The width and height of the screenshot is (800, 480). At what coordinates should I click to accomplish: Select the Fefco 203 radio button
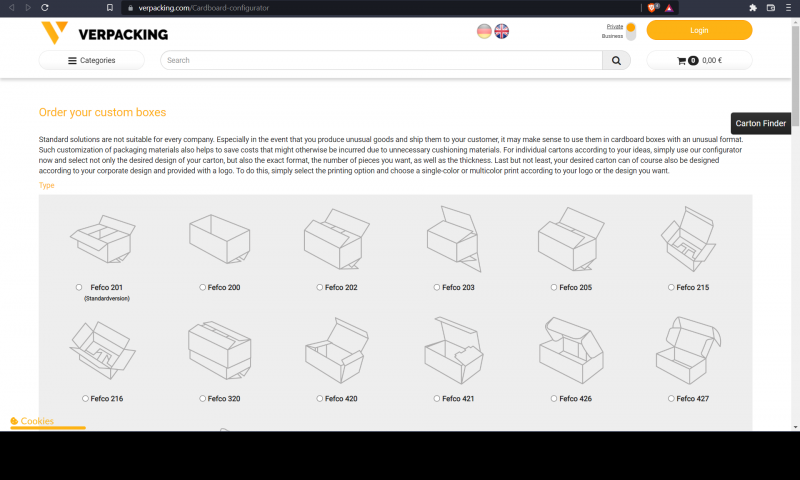tap(437, 287)
